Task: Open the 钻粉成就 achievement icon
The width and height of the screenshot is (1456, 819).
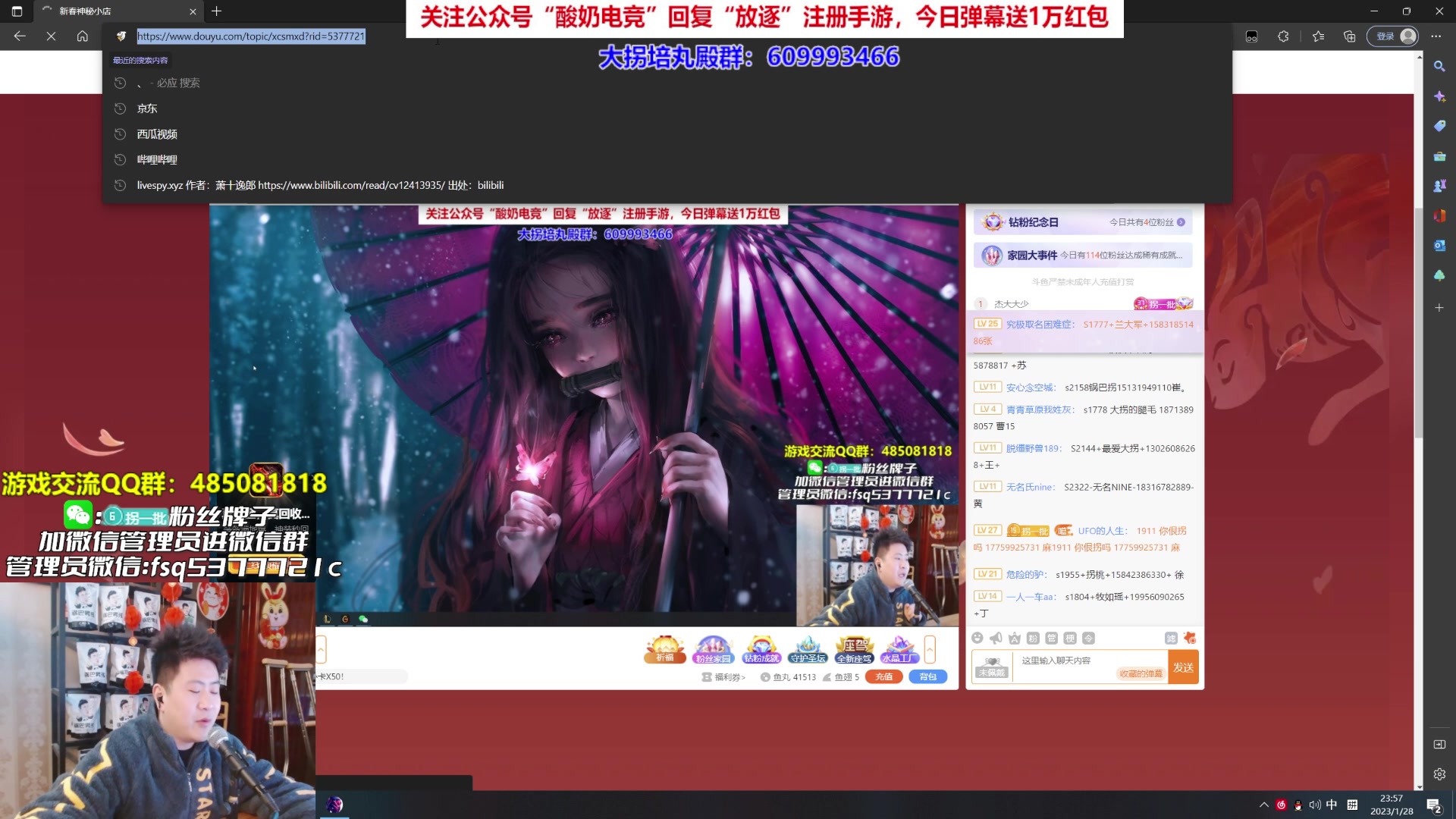Action: 761,649
